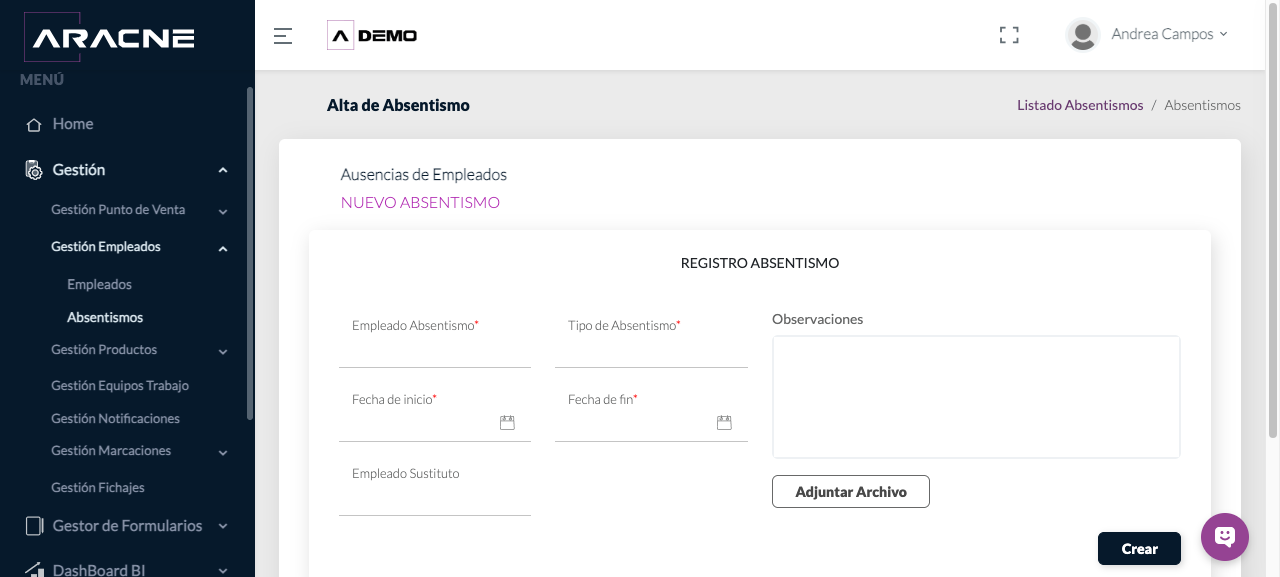Image resolution: width=1280 pixels, height=577 pixels.
Task: Click the Alta de Absentismo title
Action: point(398,105)
